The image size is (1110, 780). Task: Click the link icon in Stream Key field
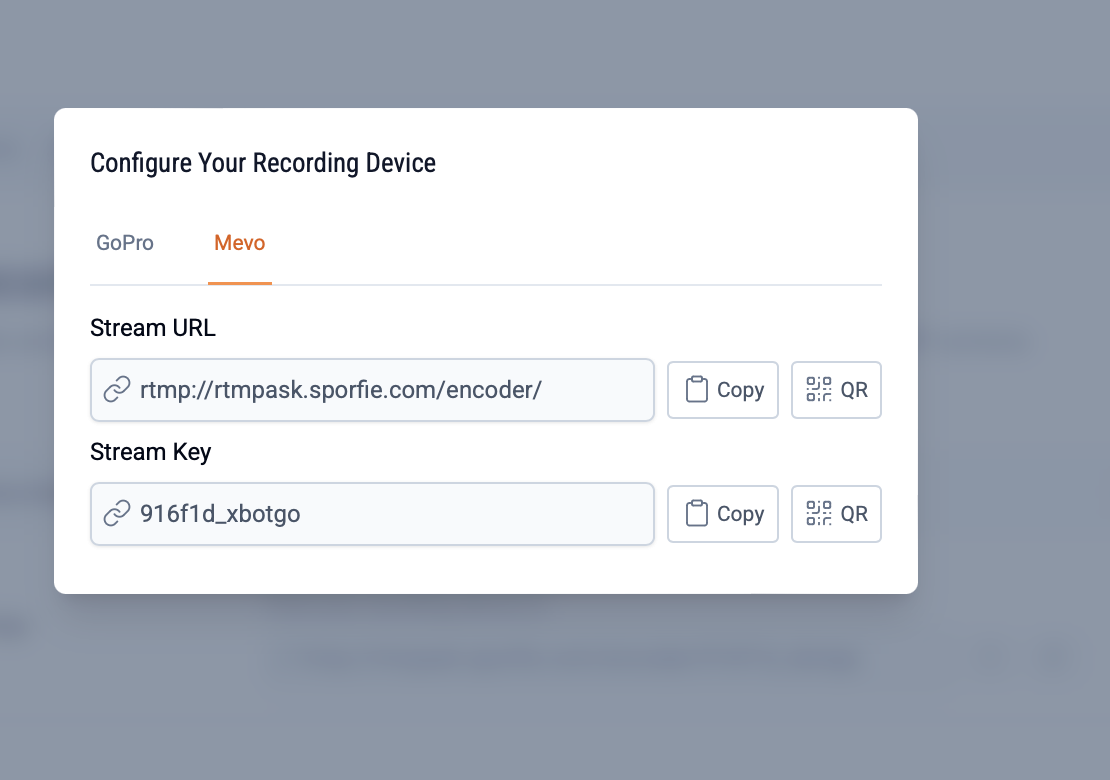(117, 514)
